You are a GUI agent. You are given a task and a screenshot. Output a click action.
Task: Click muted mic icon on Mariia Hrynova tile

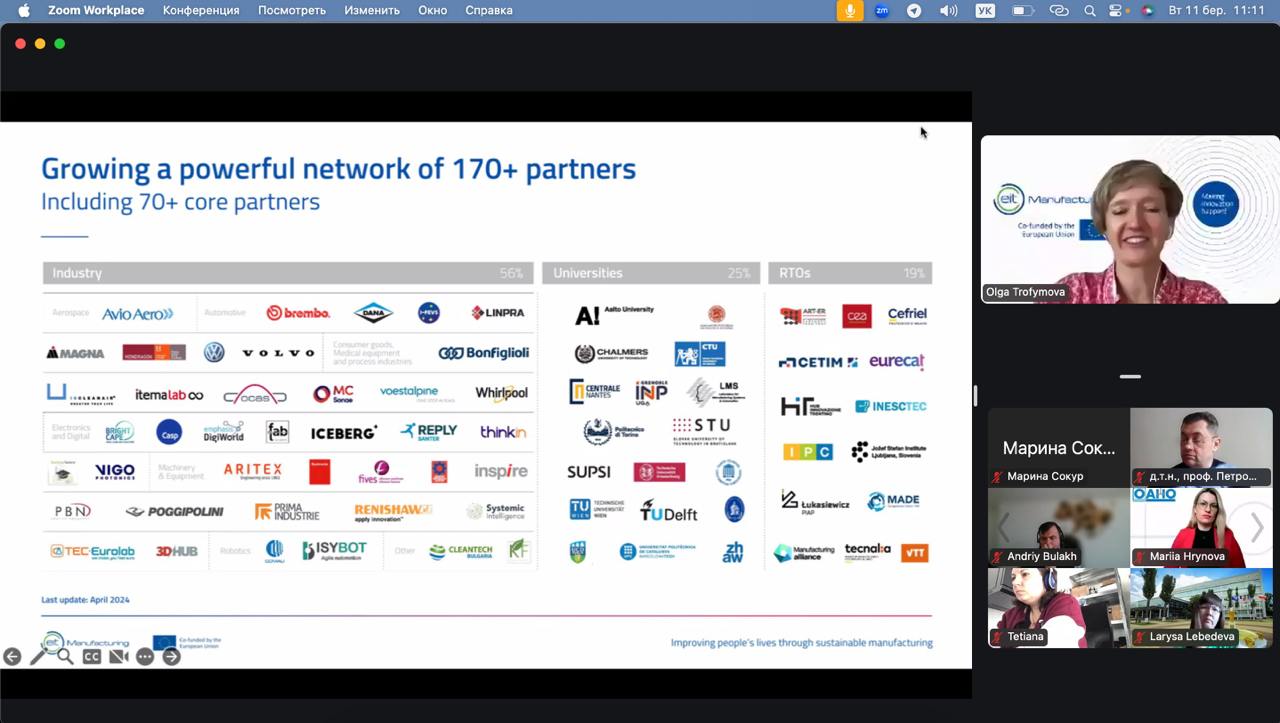1140,557
